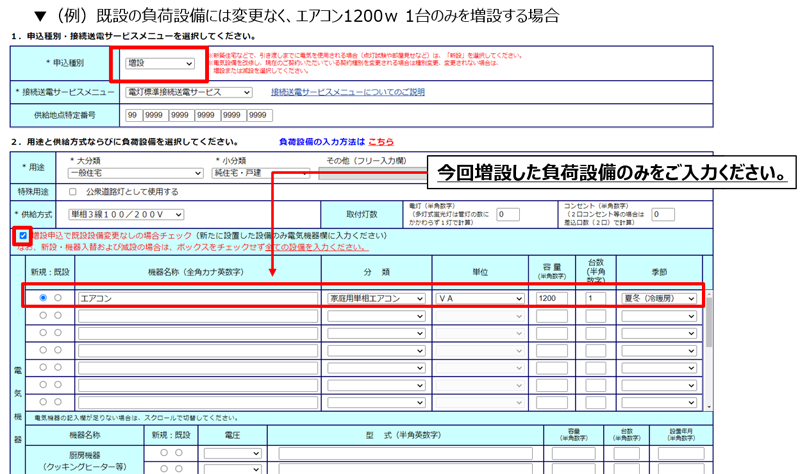Uncheck 増設申込で既設設備変更なしの場合チェック checkbox
Image resolution: width=800 pixels, height=474 pixels.
23,236
